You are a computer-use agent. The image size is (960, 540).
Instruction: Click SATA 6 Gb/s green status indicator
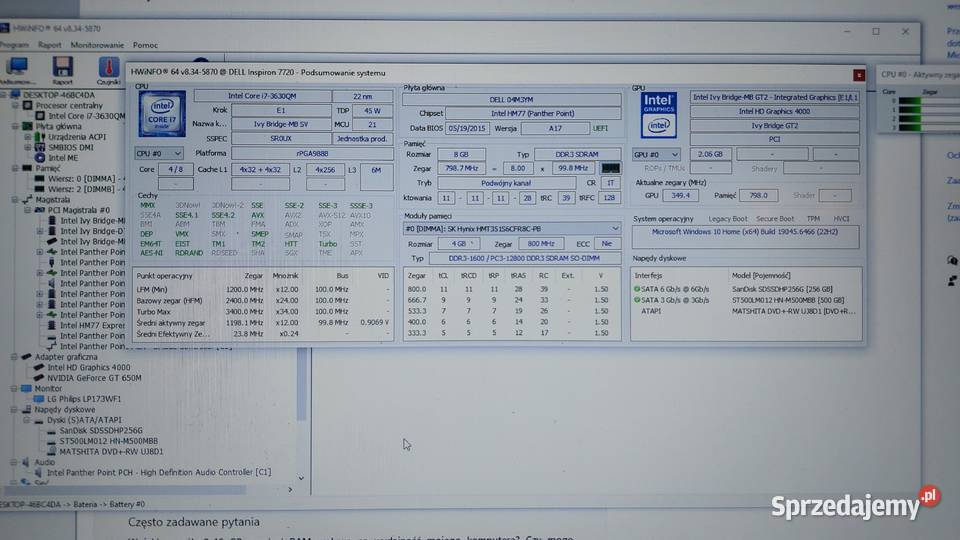point(637,289)
